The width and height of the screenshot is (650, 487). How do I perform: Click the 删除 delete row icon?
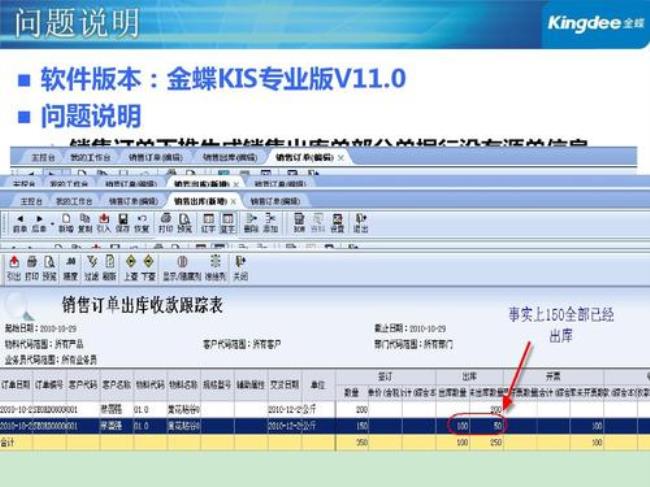click(x=251, y=223)
